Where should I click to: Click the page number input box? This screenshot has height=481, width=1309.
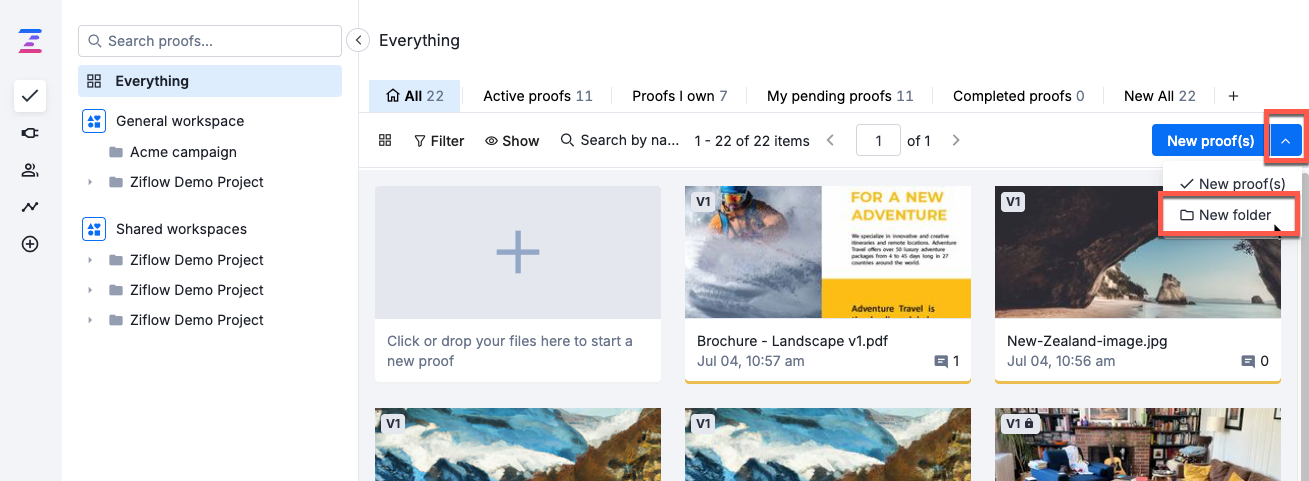point(879,141)
